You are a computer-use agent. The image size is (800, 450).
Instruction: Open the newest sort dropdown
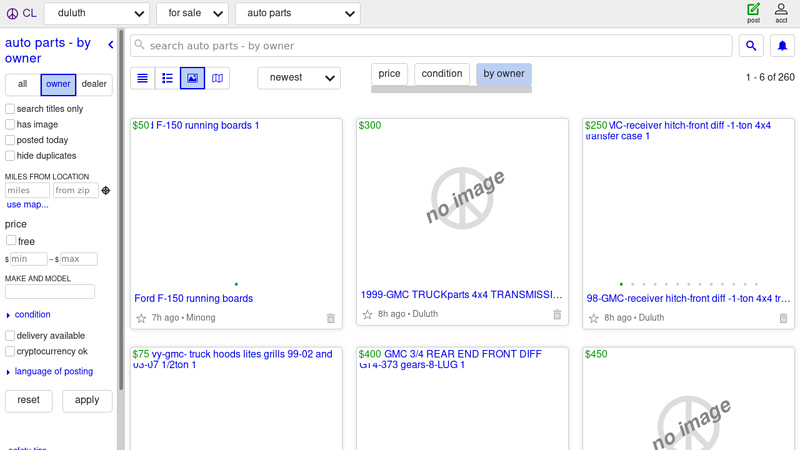[x=299, y=78]
